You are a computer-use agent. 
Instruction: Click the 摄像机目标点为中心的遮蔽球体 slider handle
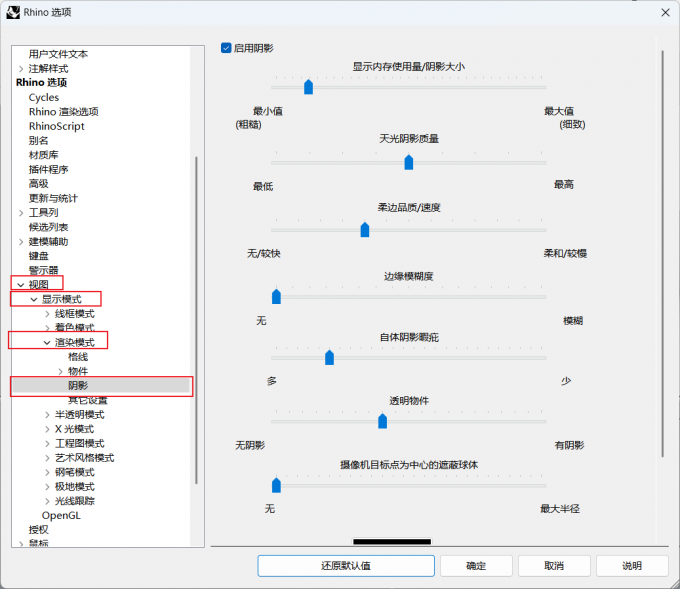point(276,485)
